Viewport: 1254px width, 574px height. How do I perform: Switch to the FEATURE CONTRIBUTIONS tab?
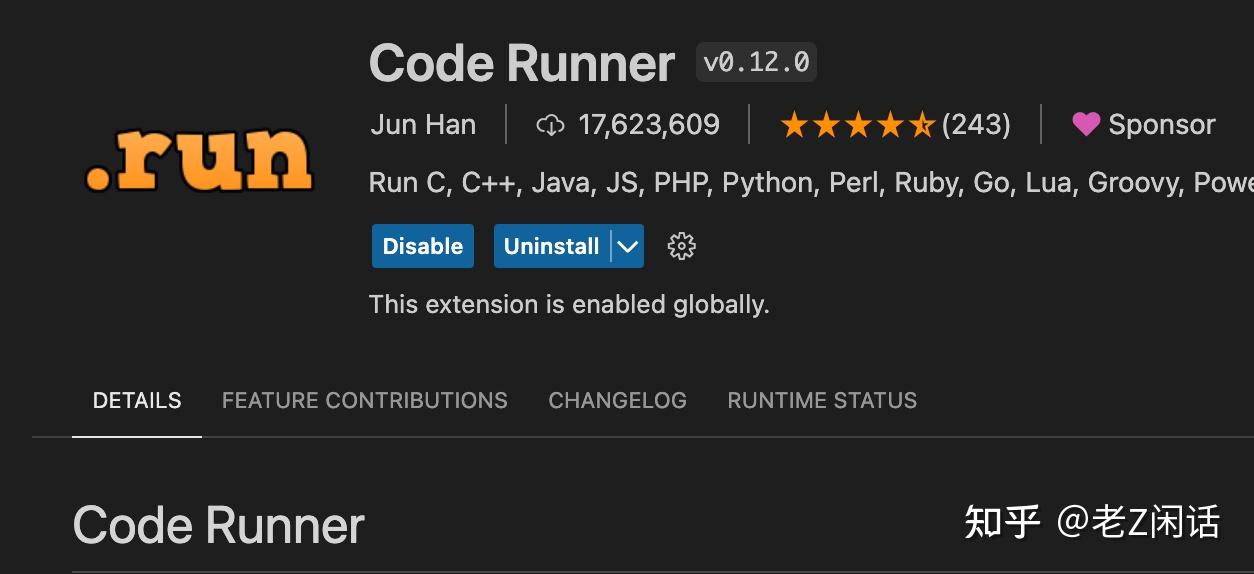tap(365, 401)
